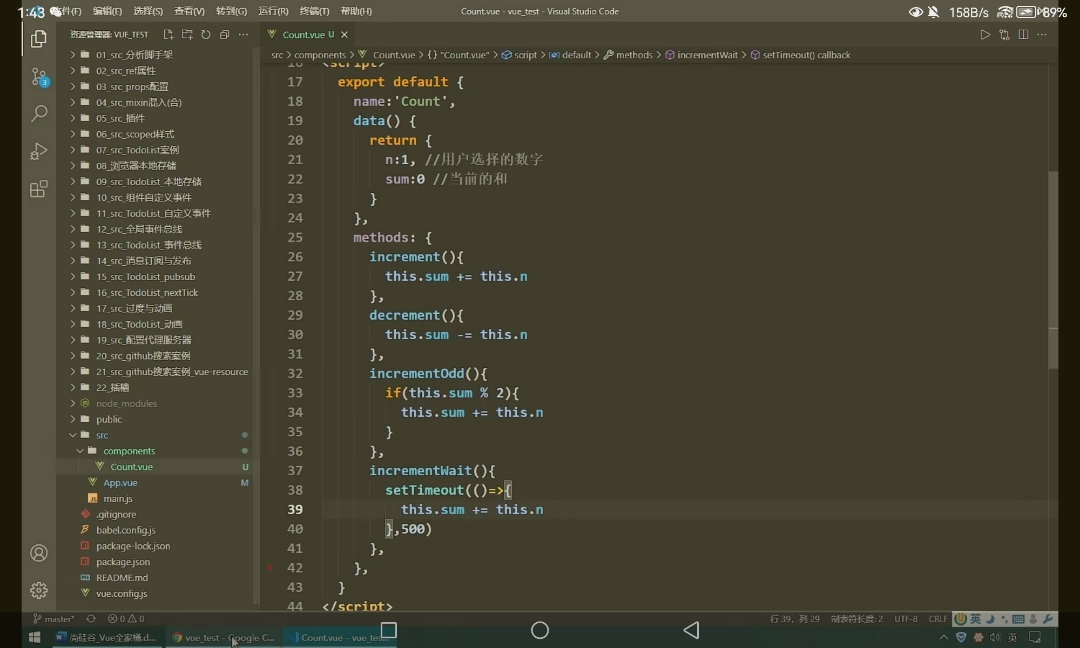Switch to the Word document taskbar item
The height and width of the screenshot is (648, 1080).
tap(107, 637)
